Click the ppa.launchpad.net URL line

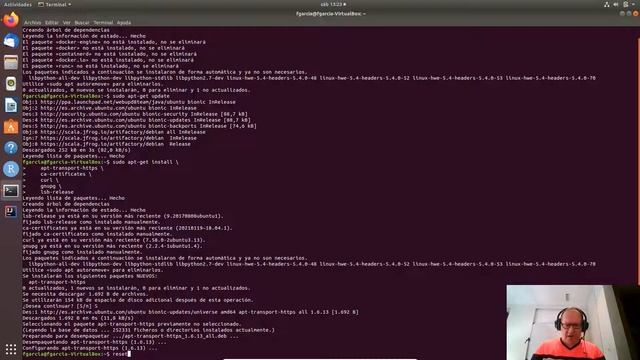[x=129, y=102]
